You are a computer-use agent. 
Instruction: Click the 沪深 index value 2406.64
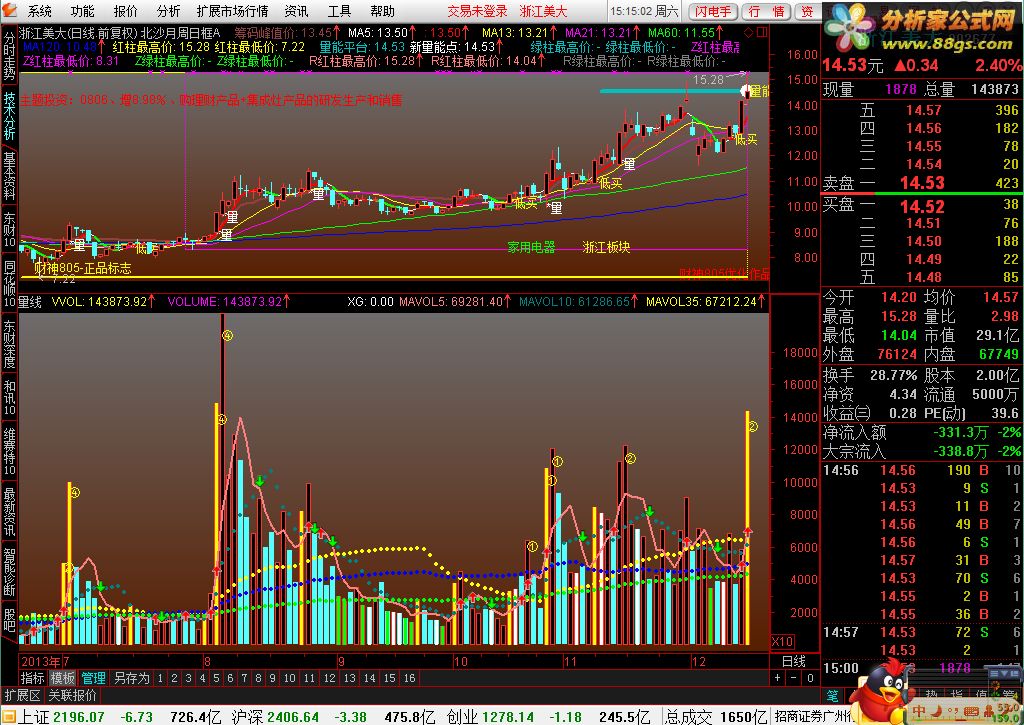293,717
